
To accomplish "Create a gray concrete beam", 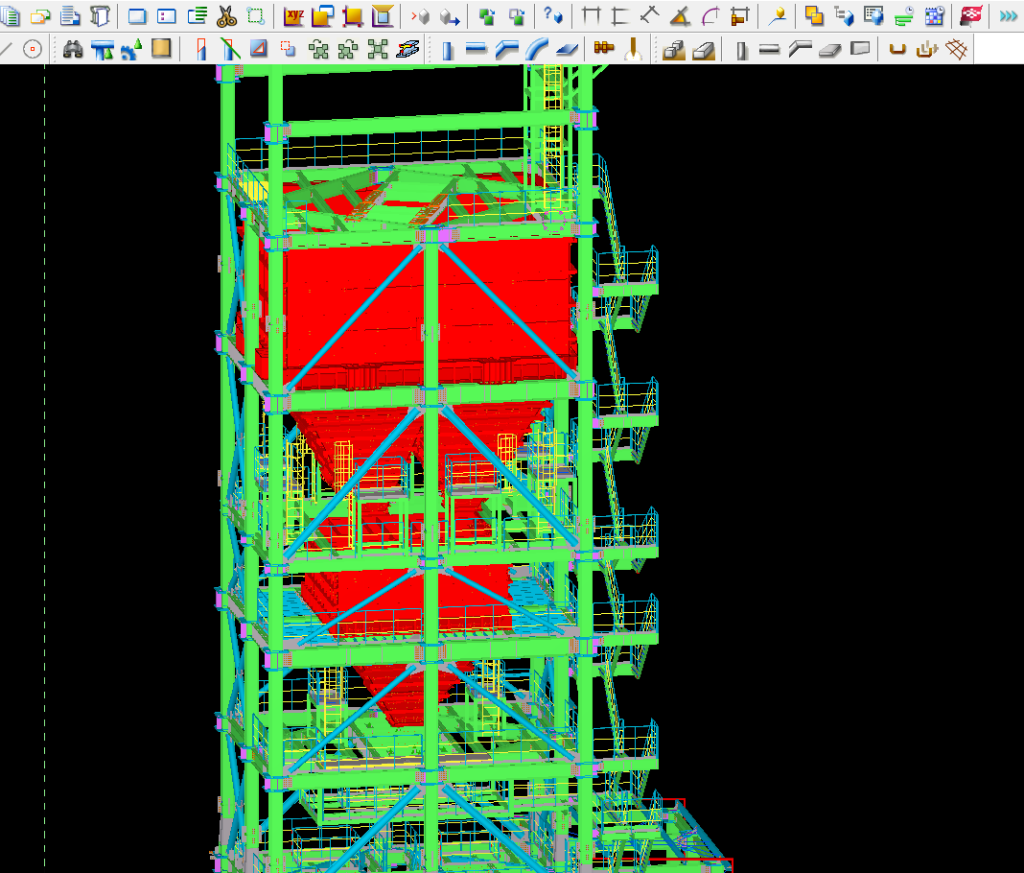I will 771,49.
